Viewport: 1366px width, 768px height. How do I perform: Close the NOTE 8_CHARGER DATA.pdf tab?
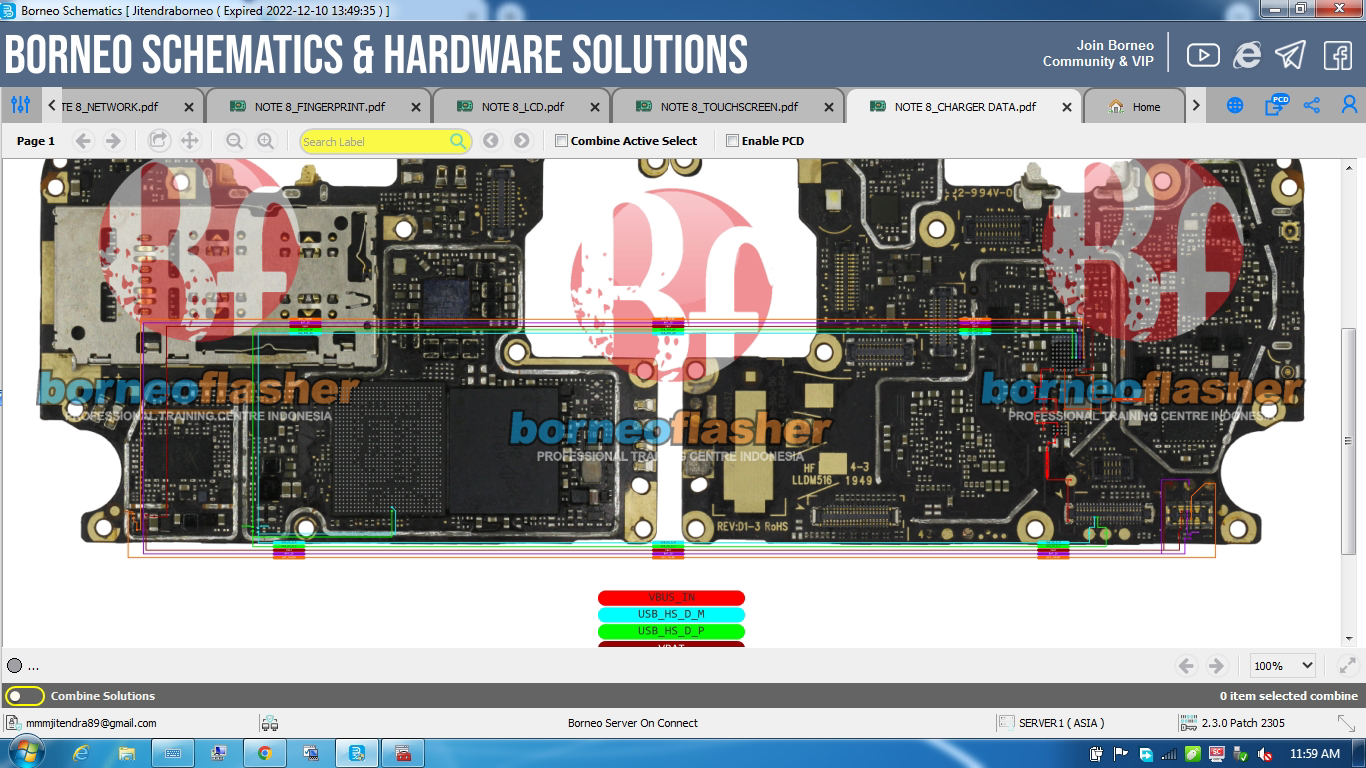[x=1067, y=107]
